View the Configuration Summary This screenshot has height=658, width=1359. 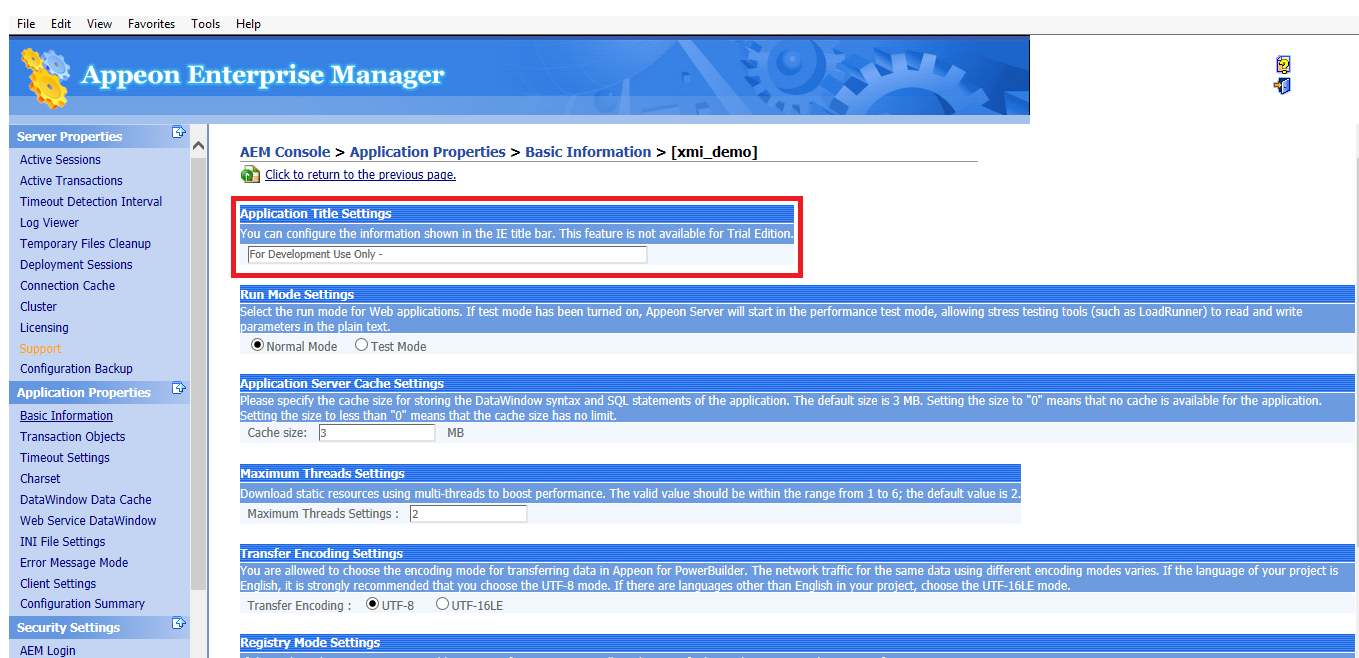tap(82, 604)
